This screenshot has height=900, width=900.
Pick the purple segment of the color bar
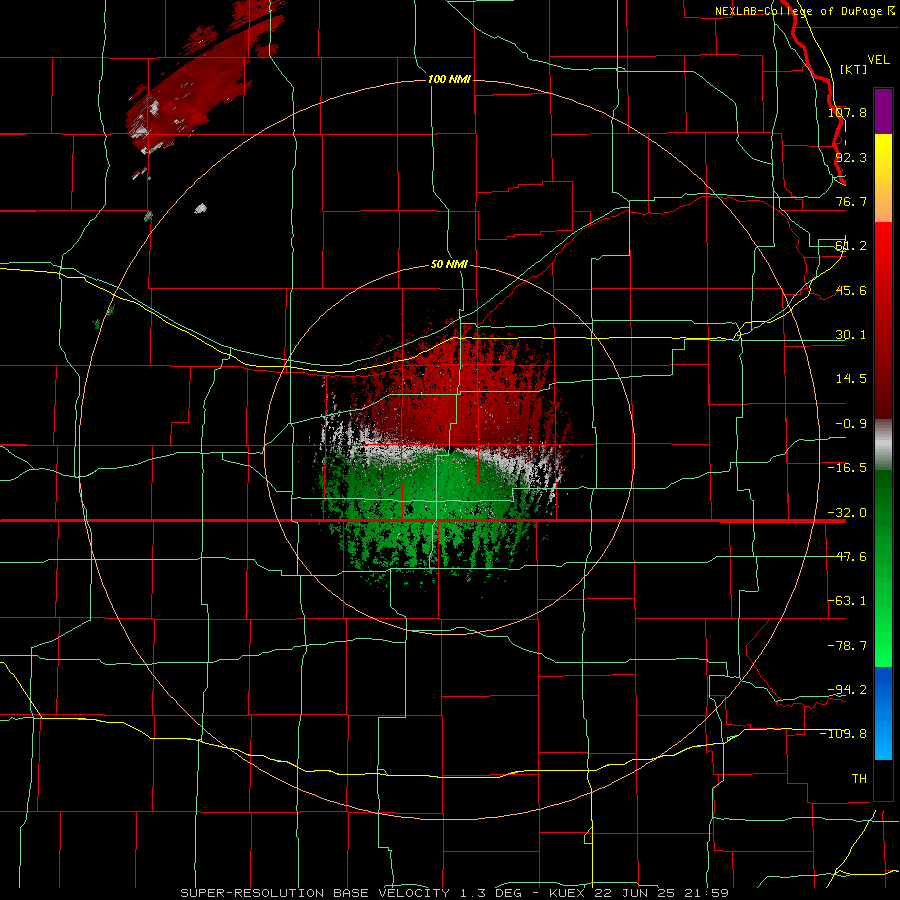point(883,111)
